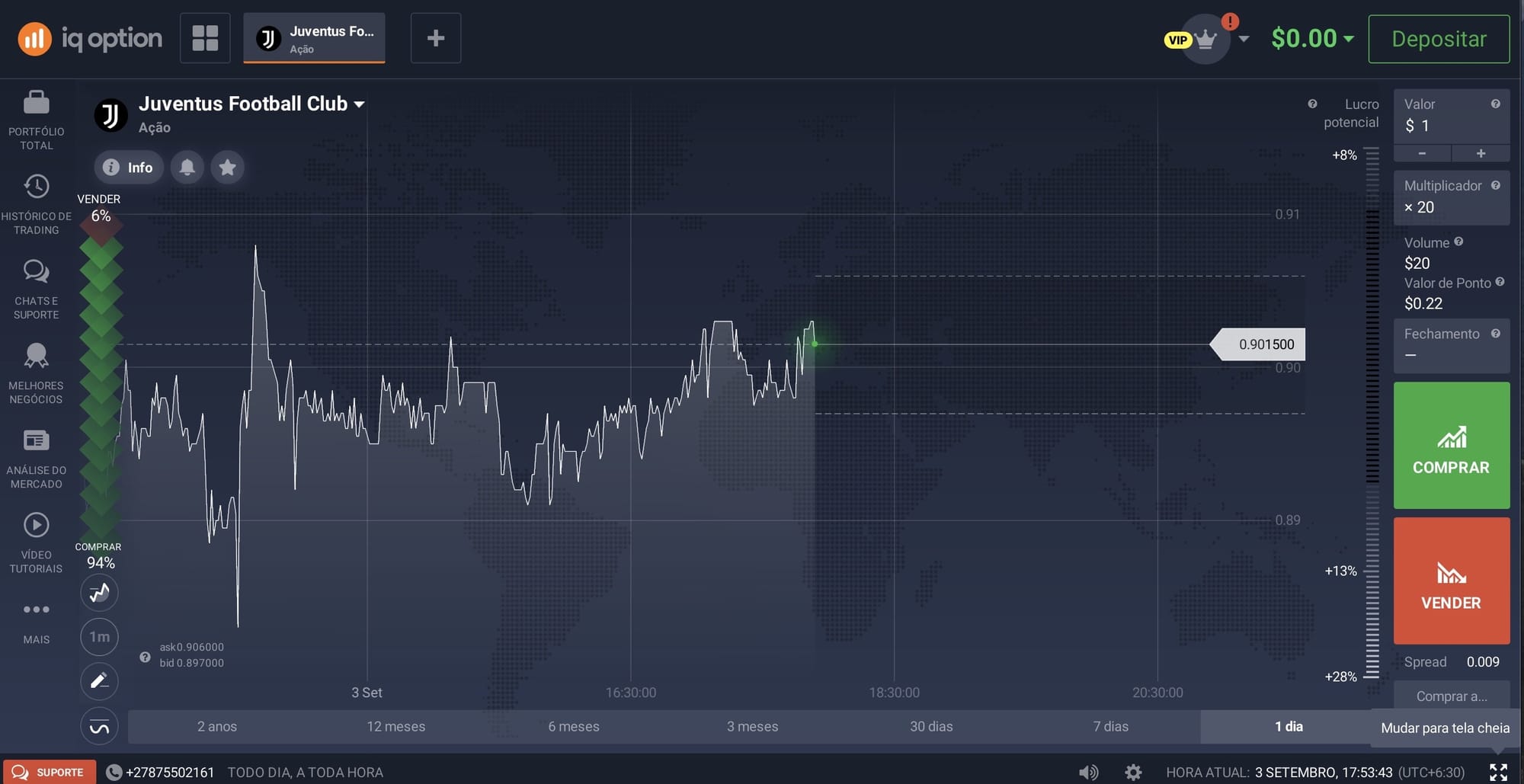The image size is (1524, 784).
Task: Open Análise do Mercado news icon
Action: click(x=36, y=440)
